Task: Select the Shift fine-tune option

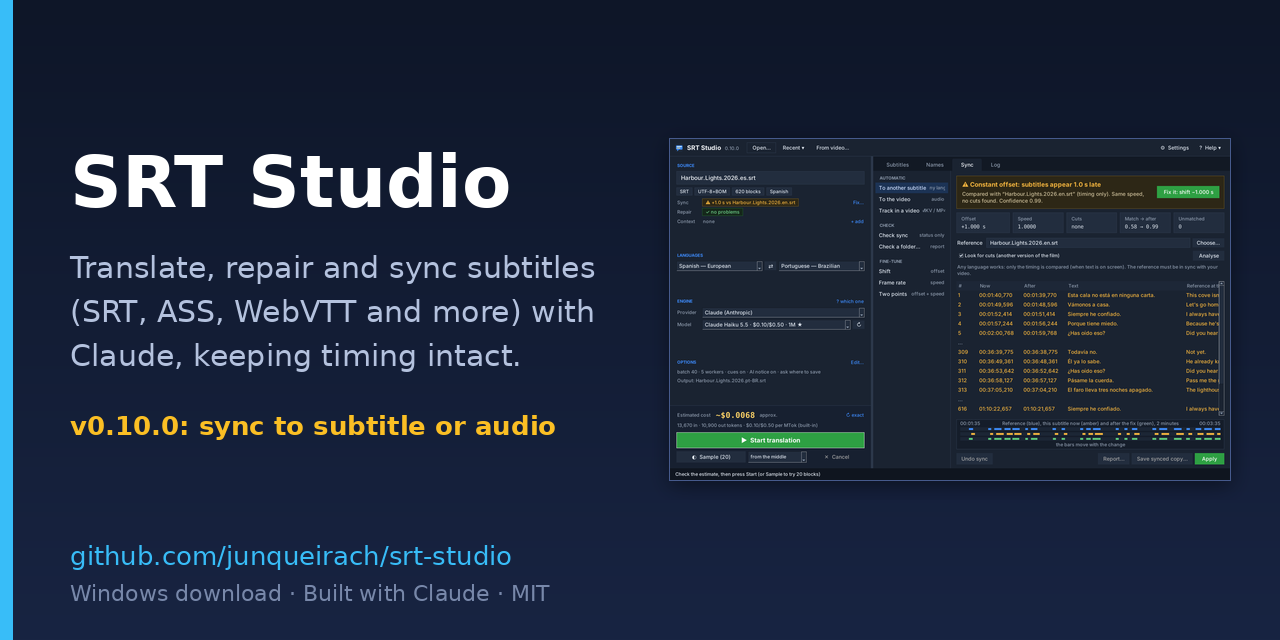Action: click(911, 271)
